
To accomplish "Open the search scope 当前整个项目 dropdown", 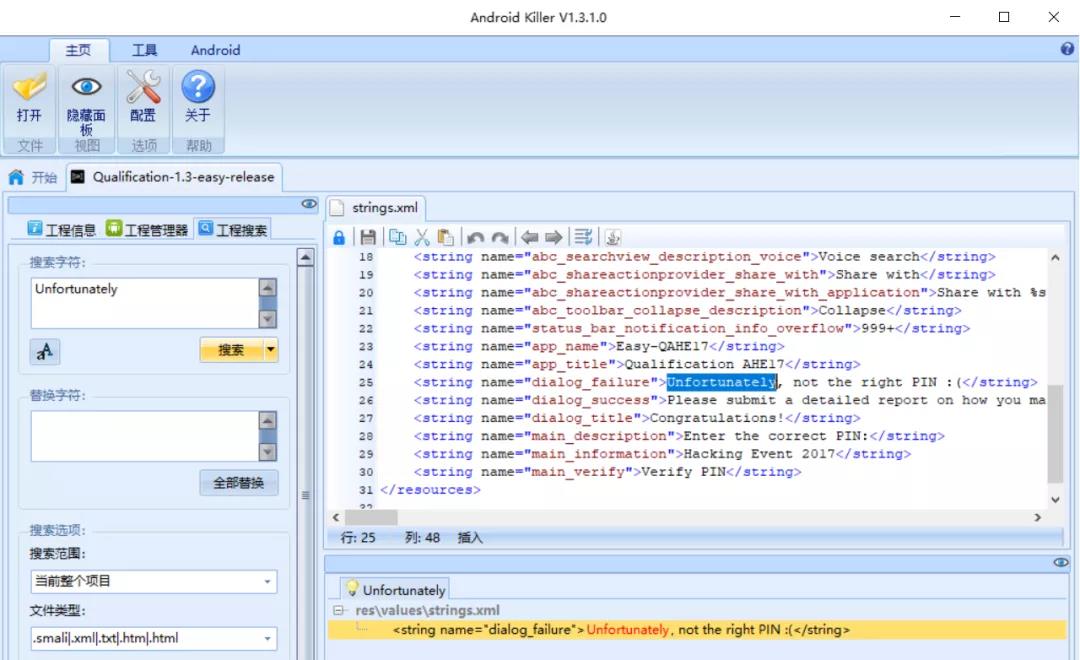I will click(267, 581).
